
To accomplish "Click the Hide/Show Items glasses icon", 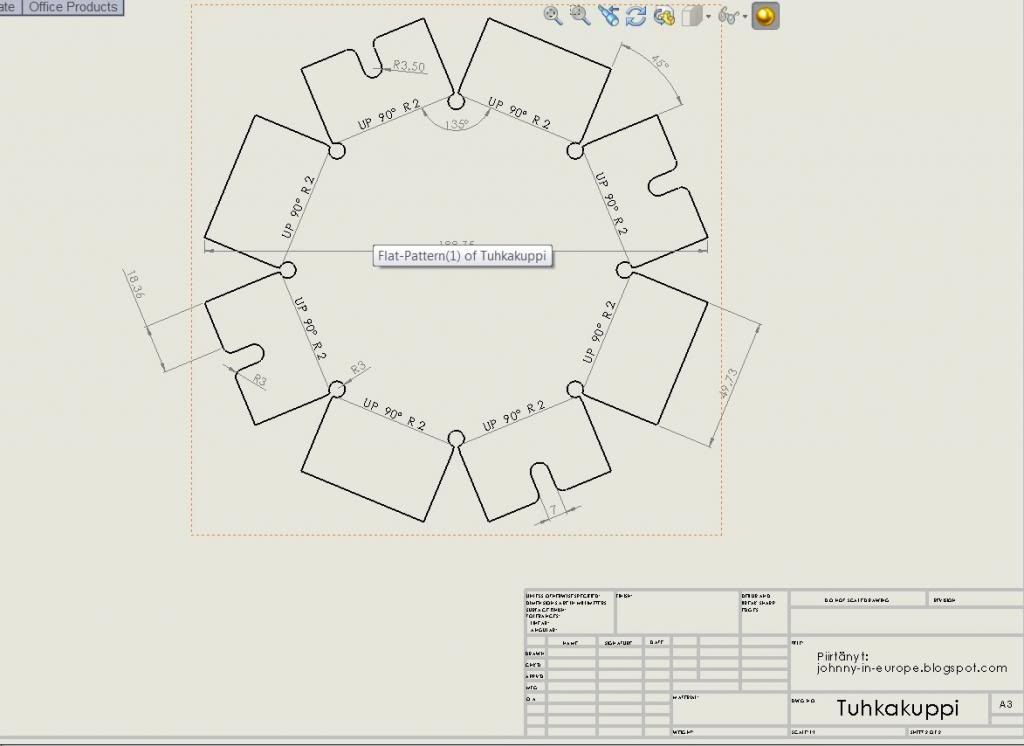I will click(729, 16).
